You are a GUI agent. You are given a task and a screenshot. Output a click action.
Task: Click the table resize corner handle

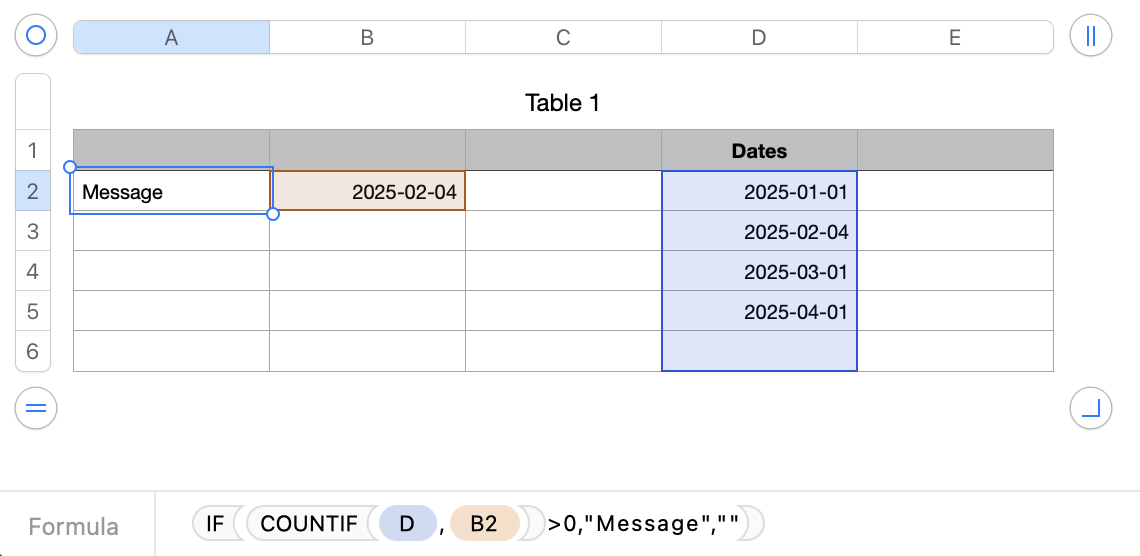click(1091, 408)
